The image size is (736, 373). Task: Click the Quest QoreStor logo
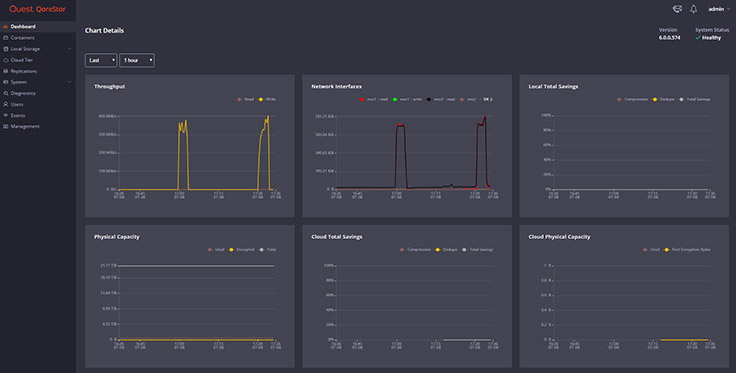[x=38, y=9]
